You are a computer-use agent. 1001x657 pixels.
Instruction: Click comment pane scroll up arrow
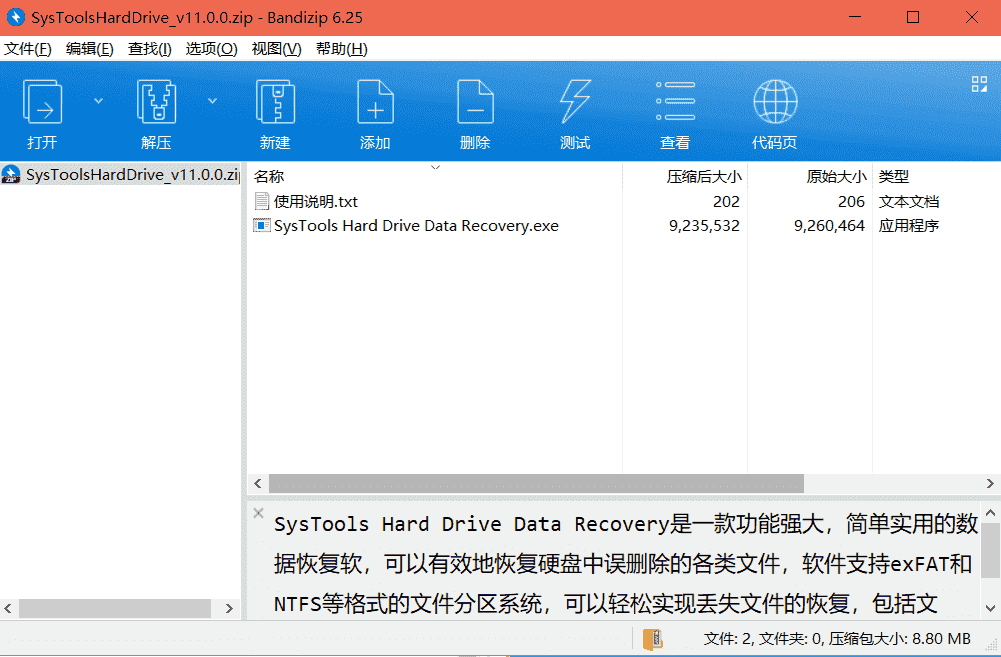(990, 513)
